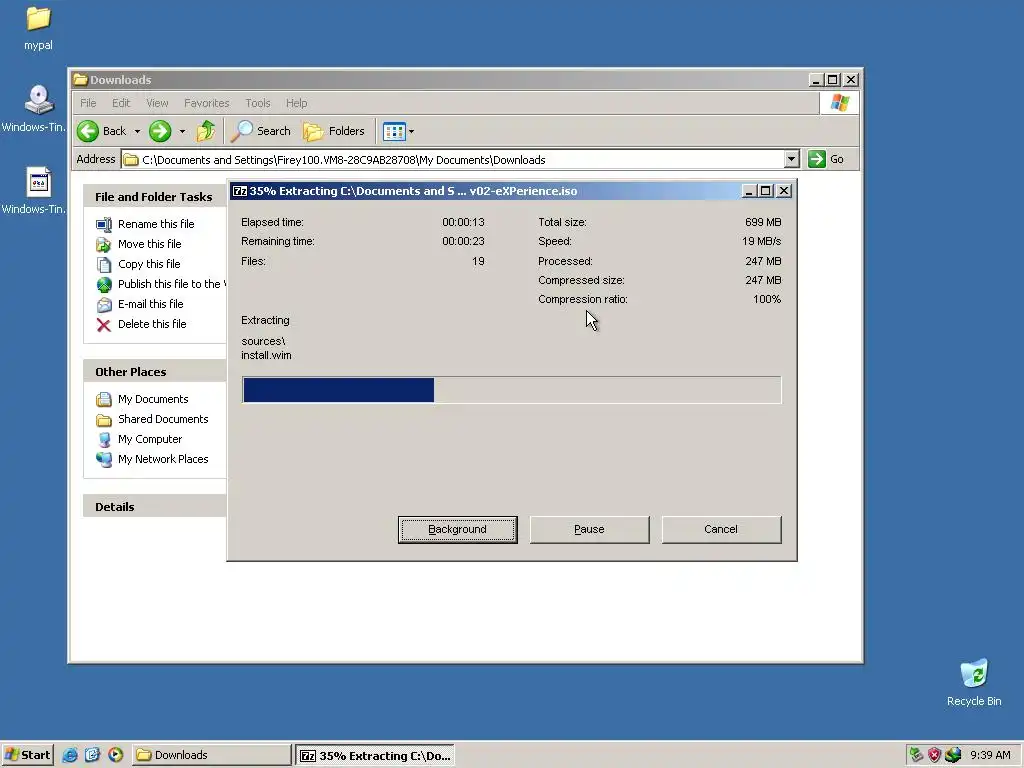The height and width of the screenshot is (768, 1024).
Task: Launch Internet Explorer from Quick Launch
Action: 70,755
